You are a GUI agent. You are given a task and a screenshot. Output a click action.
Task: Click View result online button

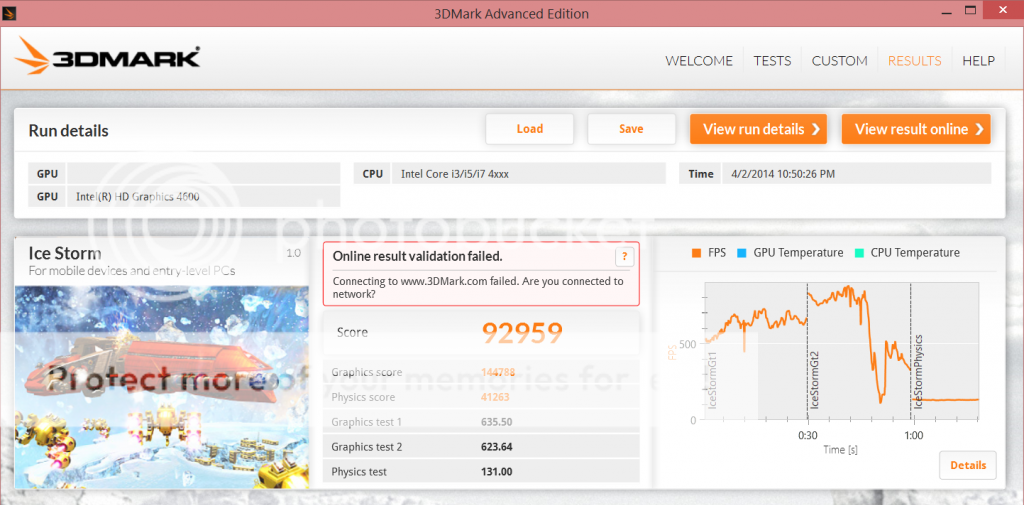click(x=916, y=129)
